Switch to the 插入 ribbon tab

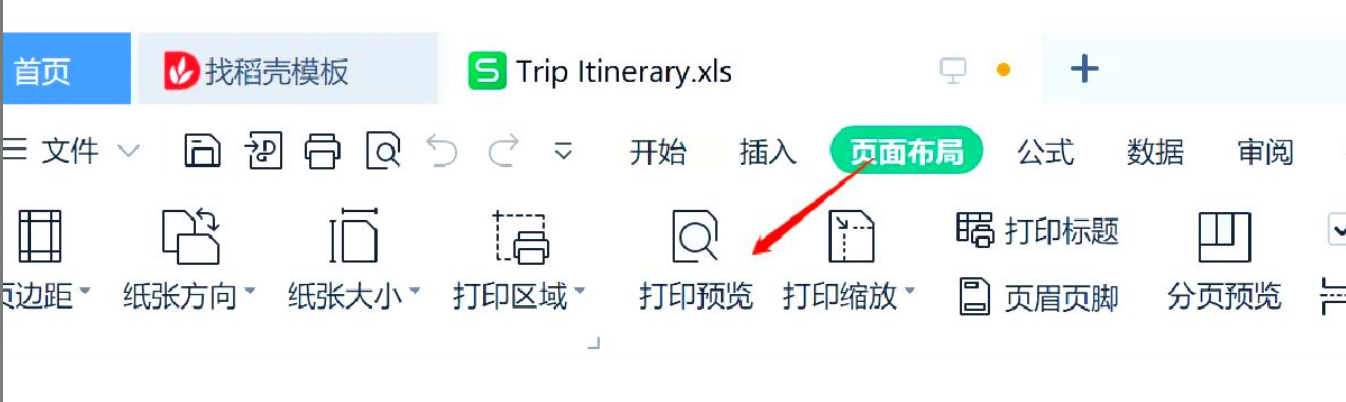[768, 152]
